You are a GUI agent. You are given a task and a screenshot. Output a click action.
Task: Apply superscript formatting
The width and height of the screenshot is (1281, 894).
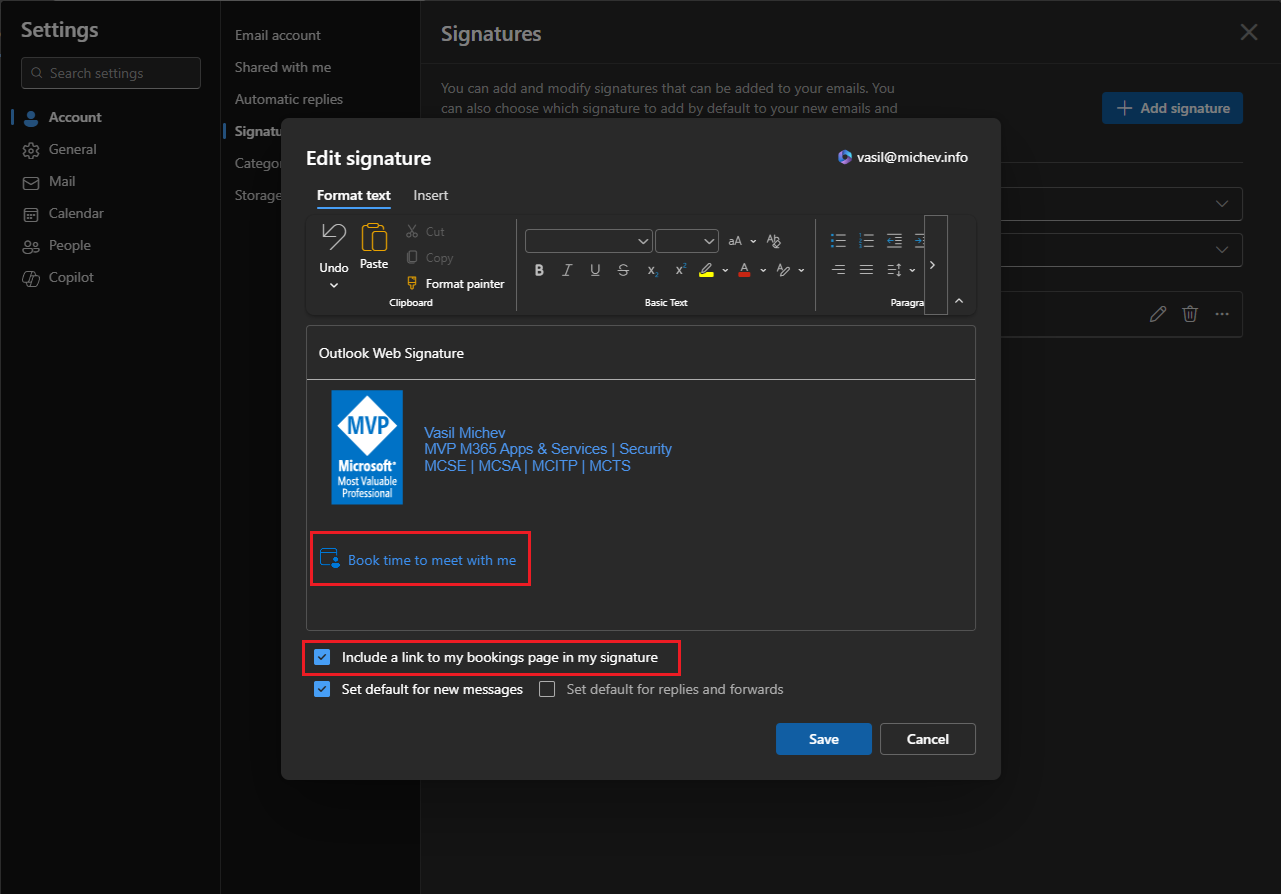tap(680, 270)
